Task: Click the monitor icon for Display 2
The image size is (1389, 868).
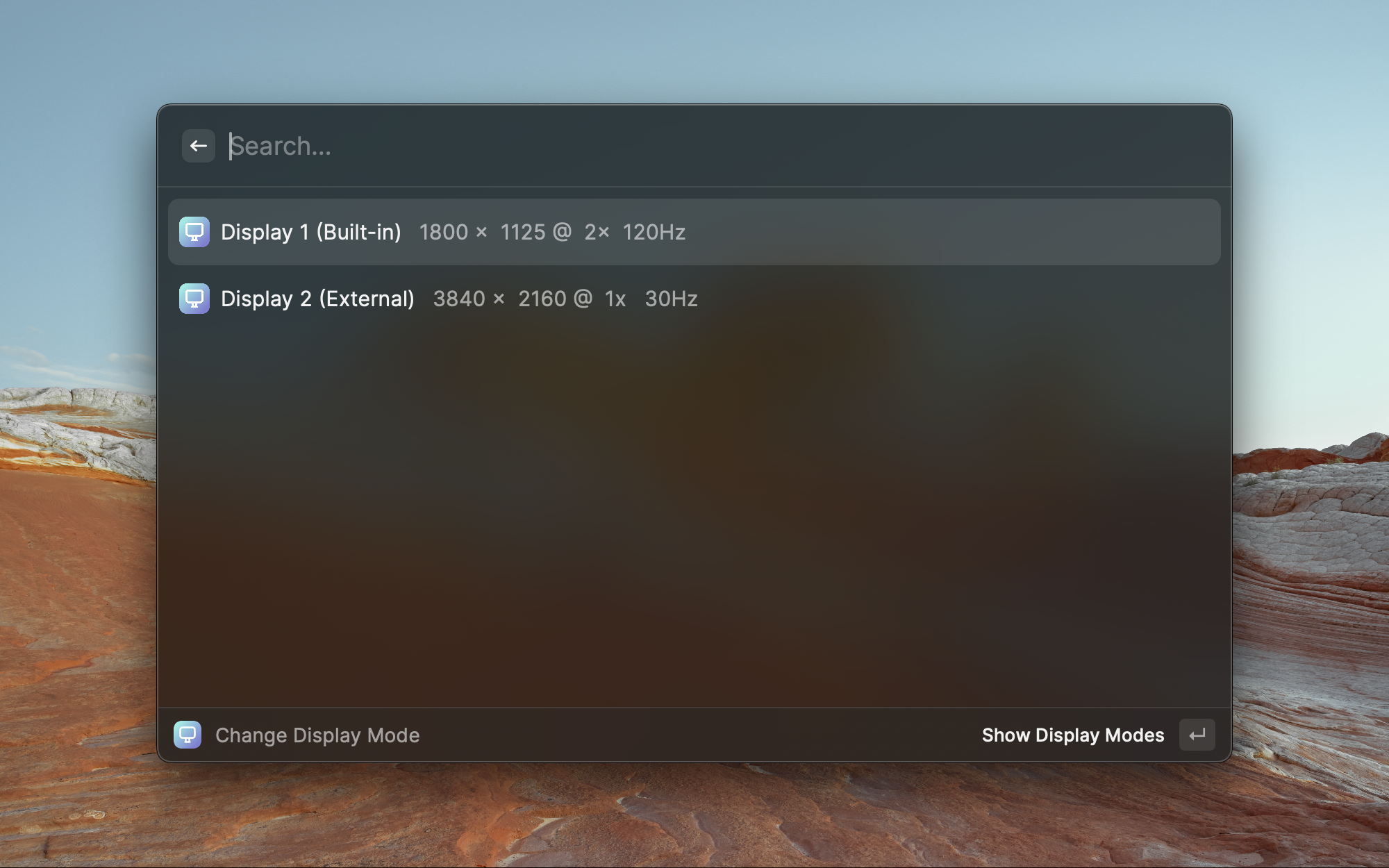Action: point(194,299)
